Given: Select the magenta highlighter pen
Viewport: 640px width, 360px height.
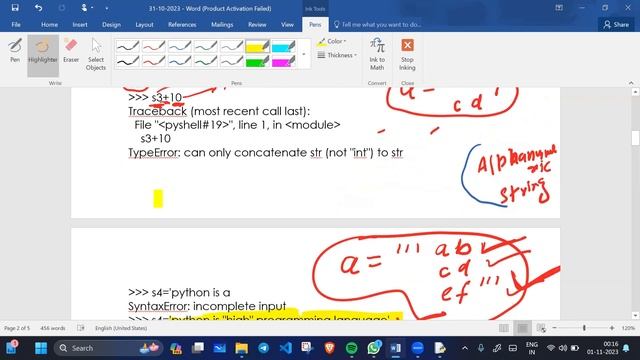Looking at the screenshot, I should 284,62.
